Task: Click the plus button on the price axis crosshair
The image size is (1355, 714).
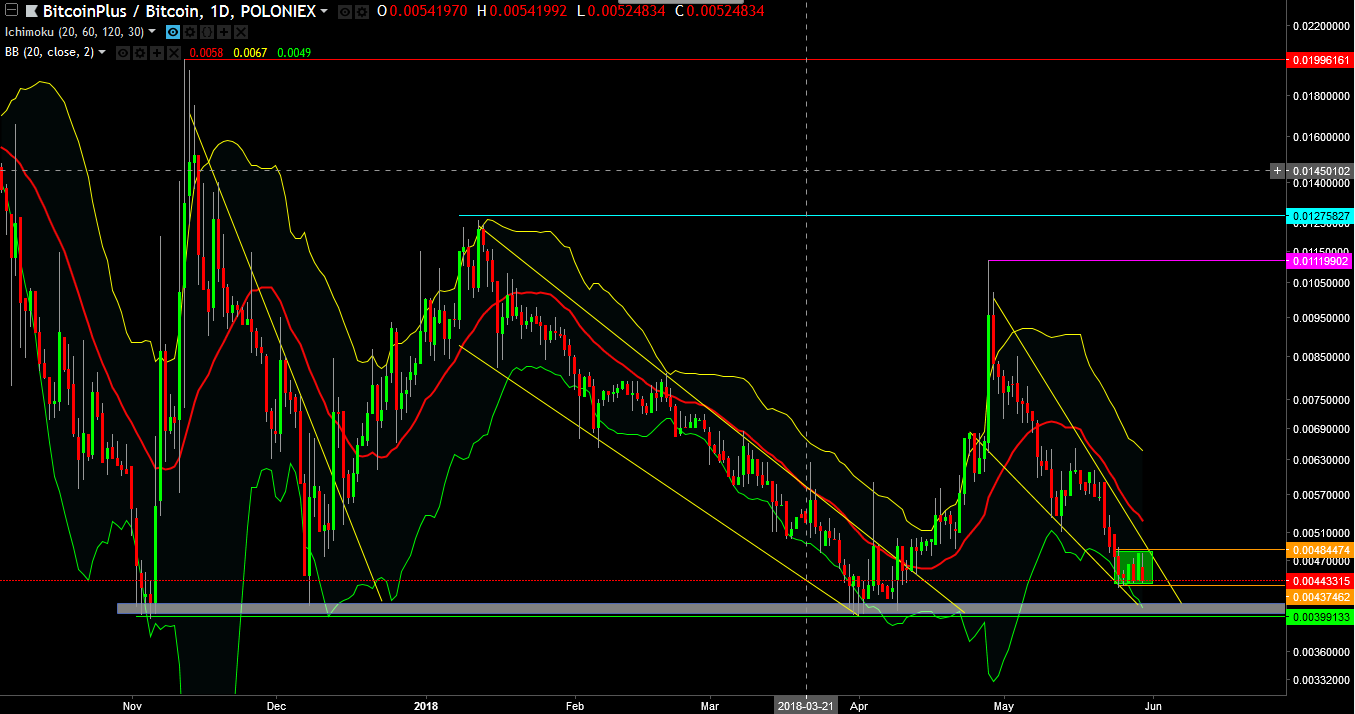Action: coord(1277,171)
